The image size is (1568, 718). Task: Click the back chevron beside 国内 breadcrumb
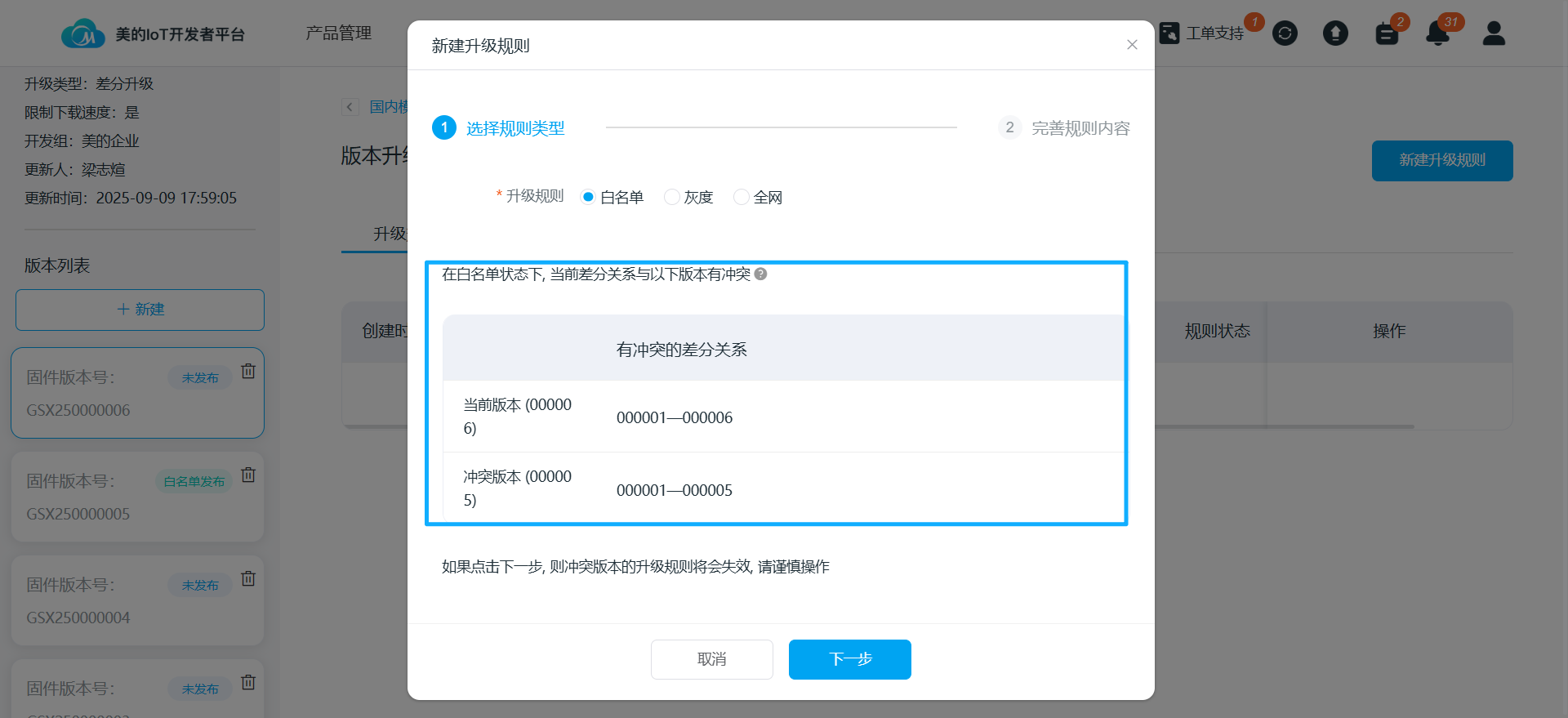pyautogui.click(x=350, y=107)
